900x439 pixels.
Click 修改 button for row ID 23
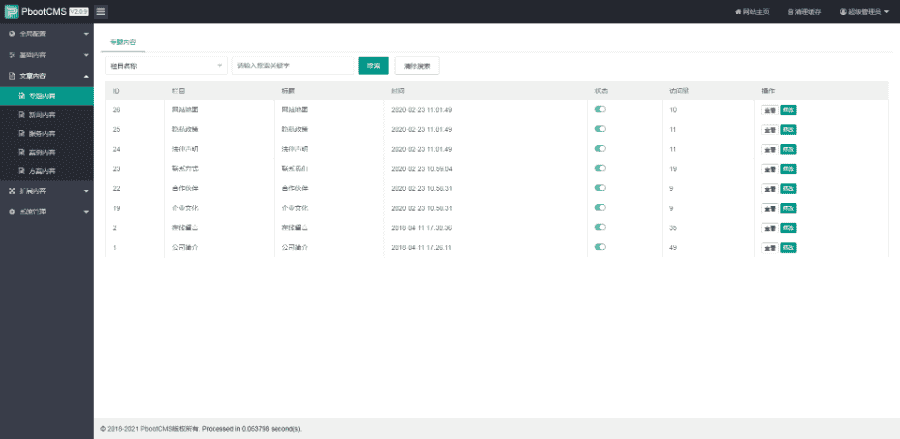(x=788, y=169)
